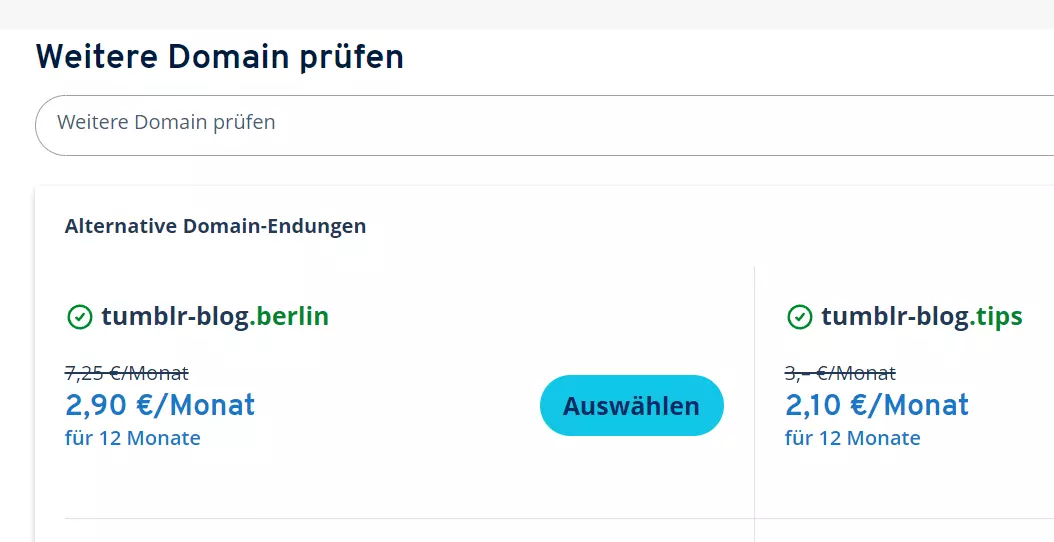Click the green checkmark beside tumblr-blog.berlin

click(79, 317)
